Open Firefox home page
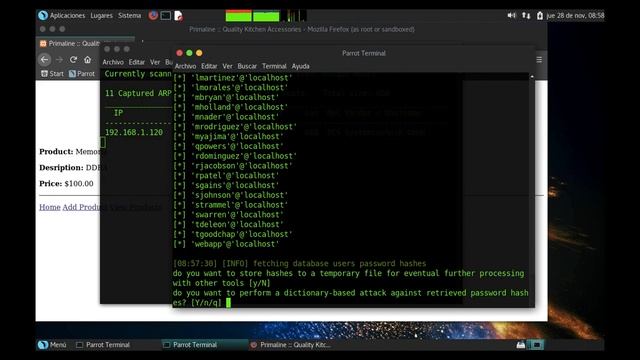640x360 pixels. pyautogui.click(x=87, y=60)
